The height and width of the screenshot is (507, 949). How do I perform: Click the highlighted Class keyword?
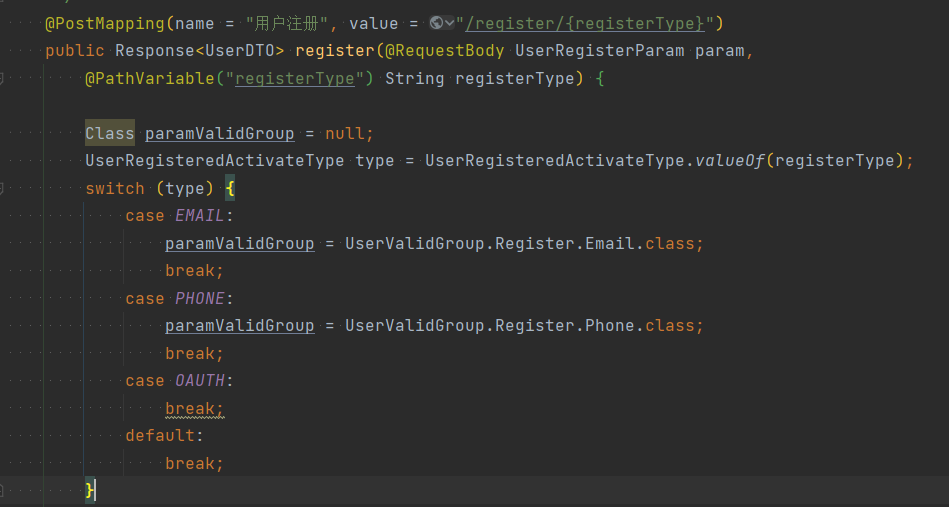[110, 133]
